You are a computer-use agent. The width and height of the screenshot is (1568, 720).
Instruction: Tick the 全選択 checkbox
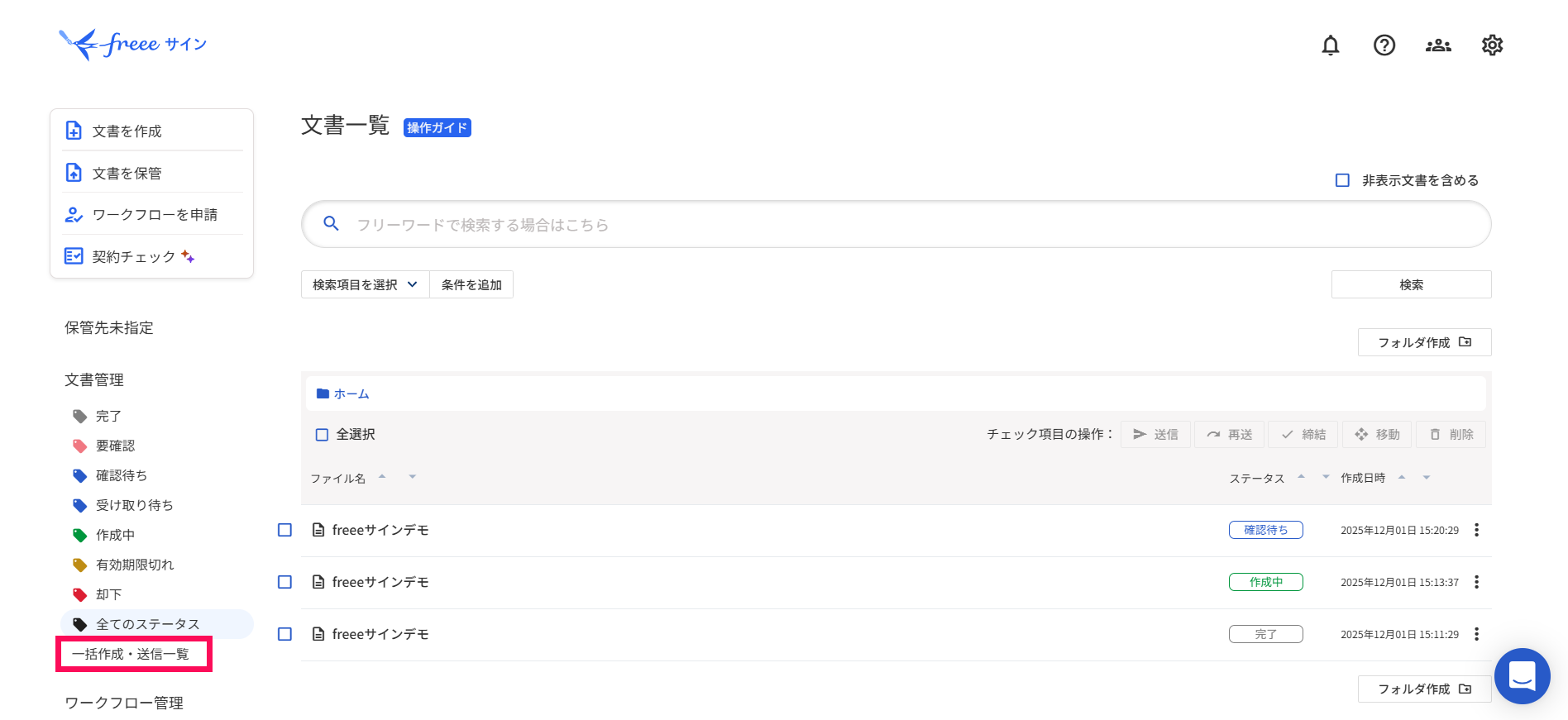pyautogui.click(x=322, y=435)
